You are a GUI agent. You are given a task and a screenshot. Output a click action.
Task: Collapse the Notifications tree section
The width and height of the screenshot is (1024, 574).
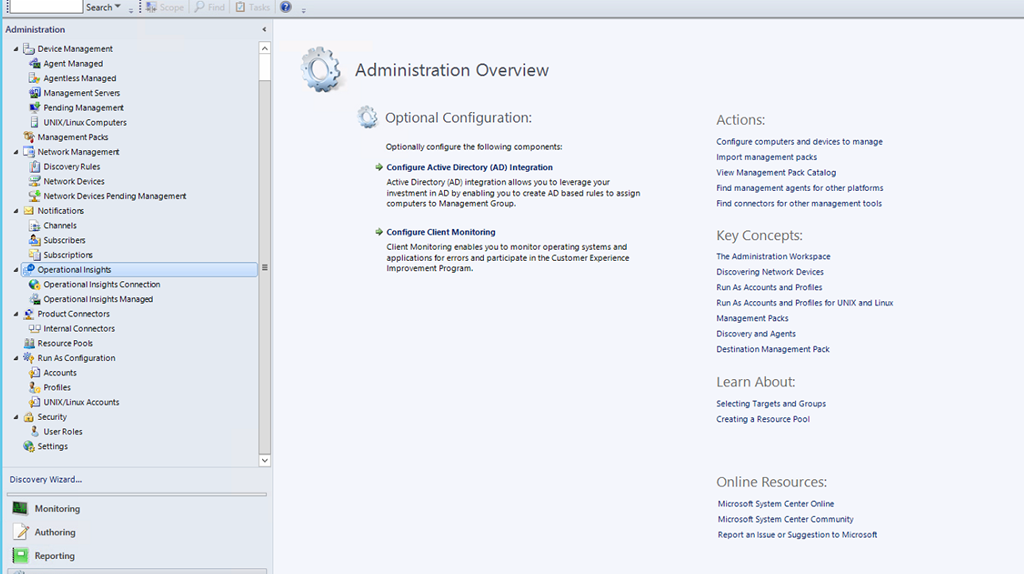coord(15,211)
